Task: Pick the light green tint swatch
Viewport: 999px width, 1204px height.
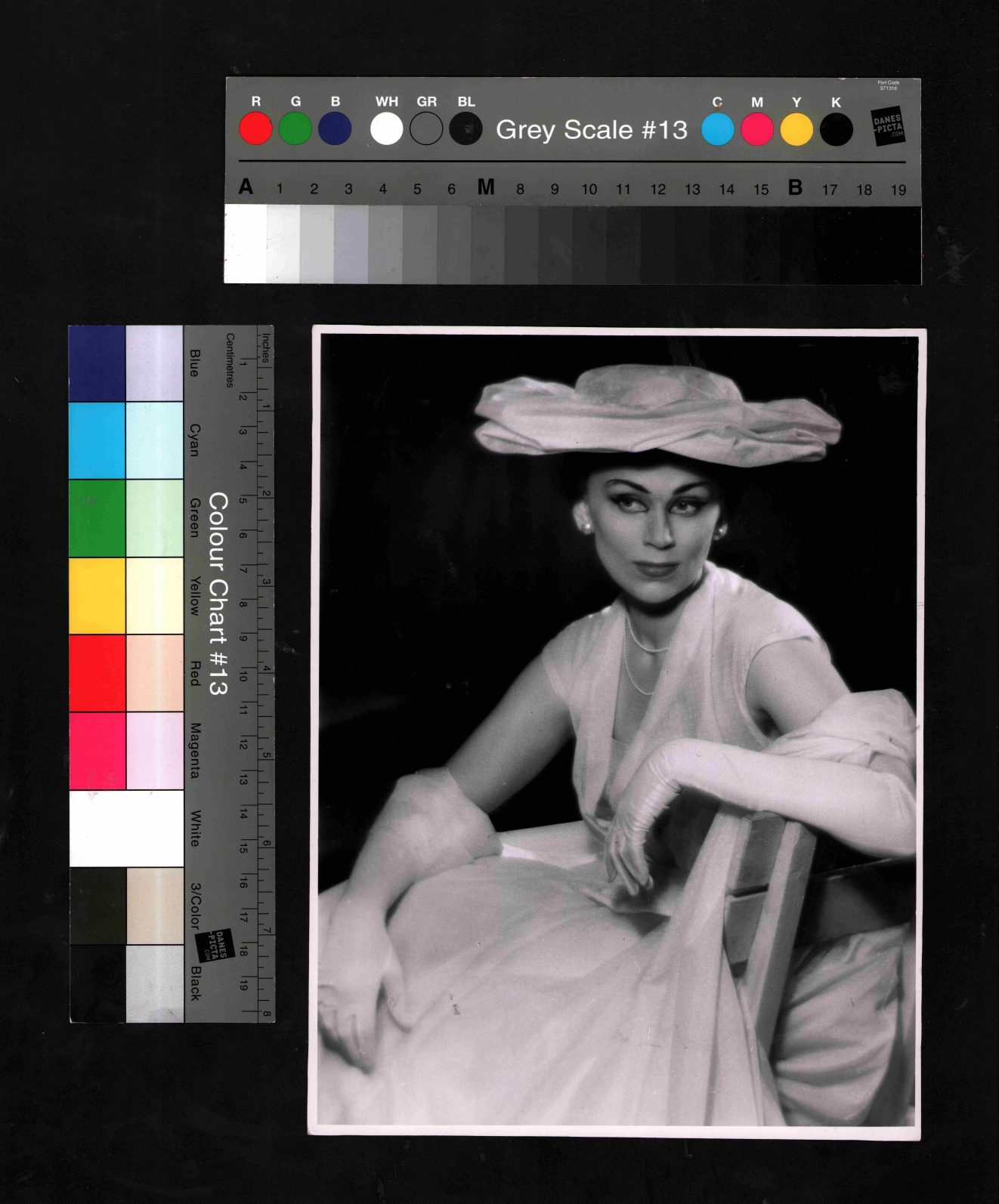Action: tap(155, 518)
